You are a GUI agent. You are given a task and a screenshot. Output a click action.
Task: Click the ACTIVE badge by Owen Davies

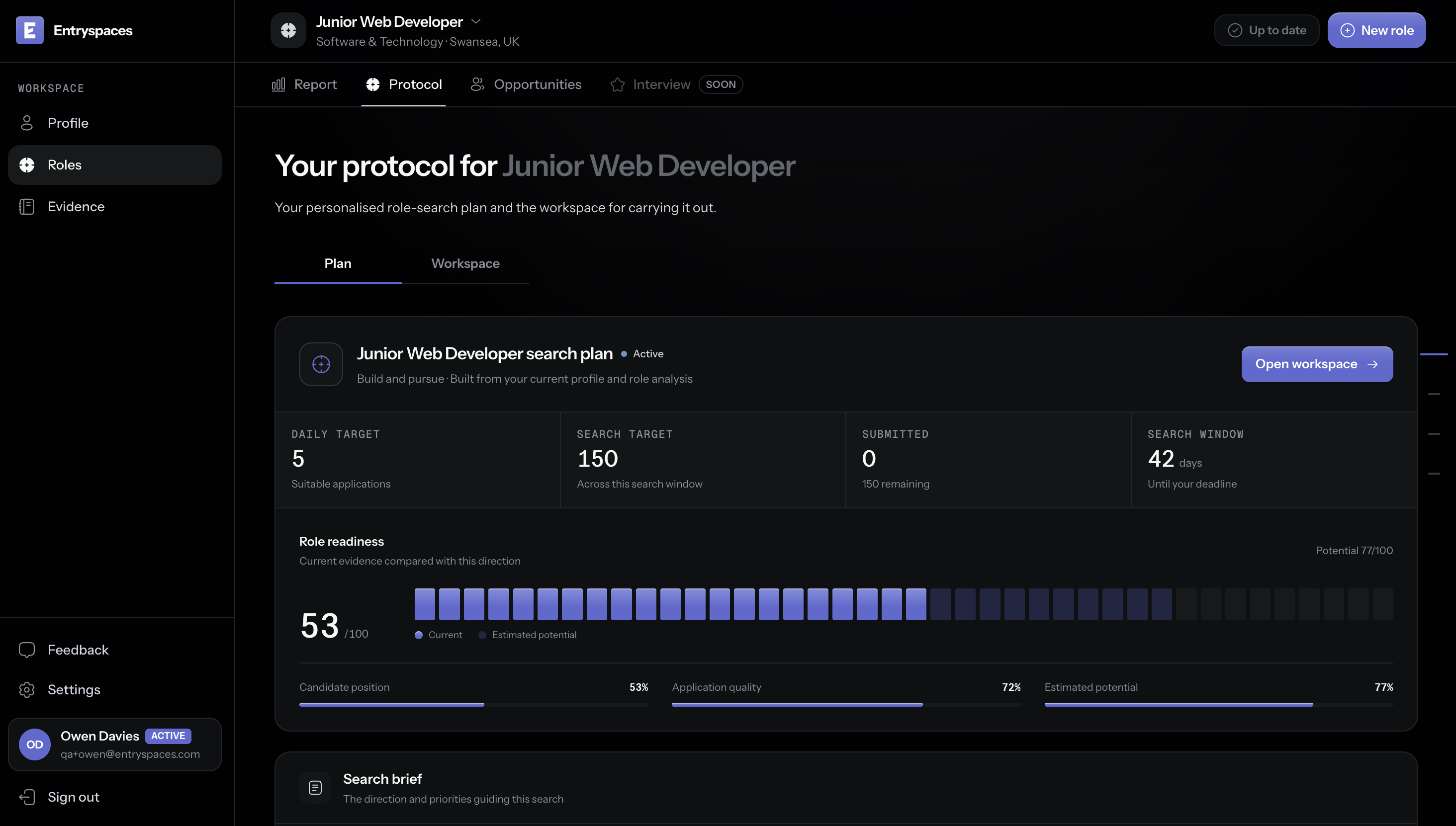(x=168, y=736)
